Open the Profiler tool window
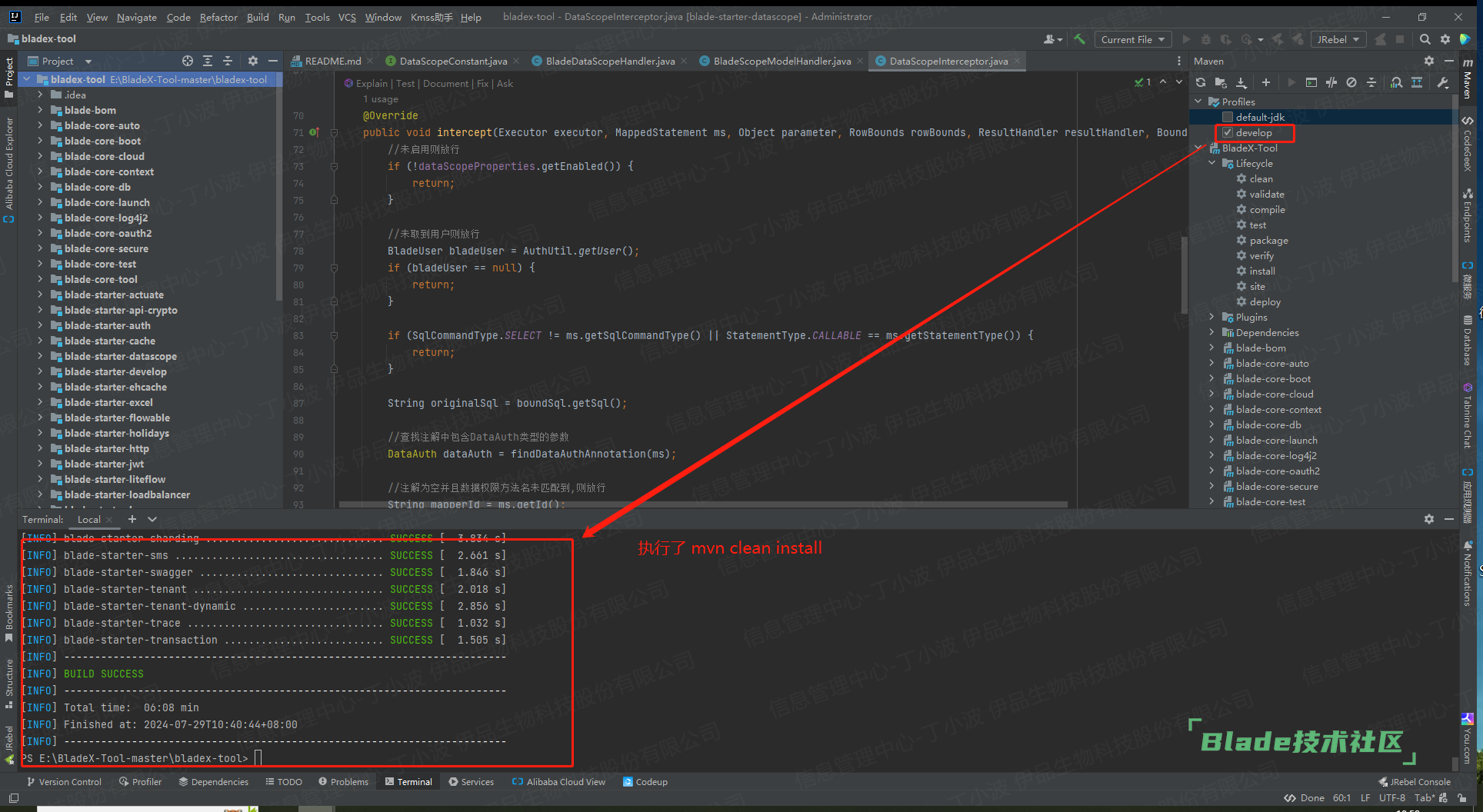Viewport: 1483px width, 812px height. [140, 781]
